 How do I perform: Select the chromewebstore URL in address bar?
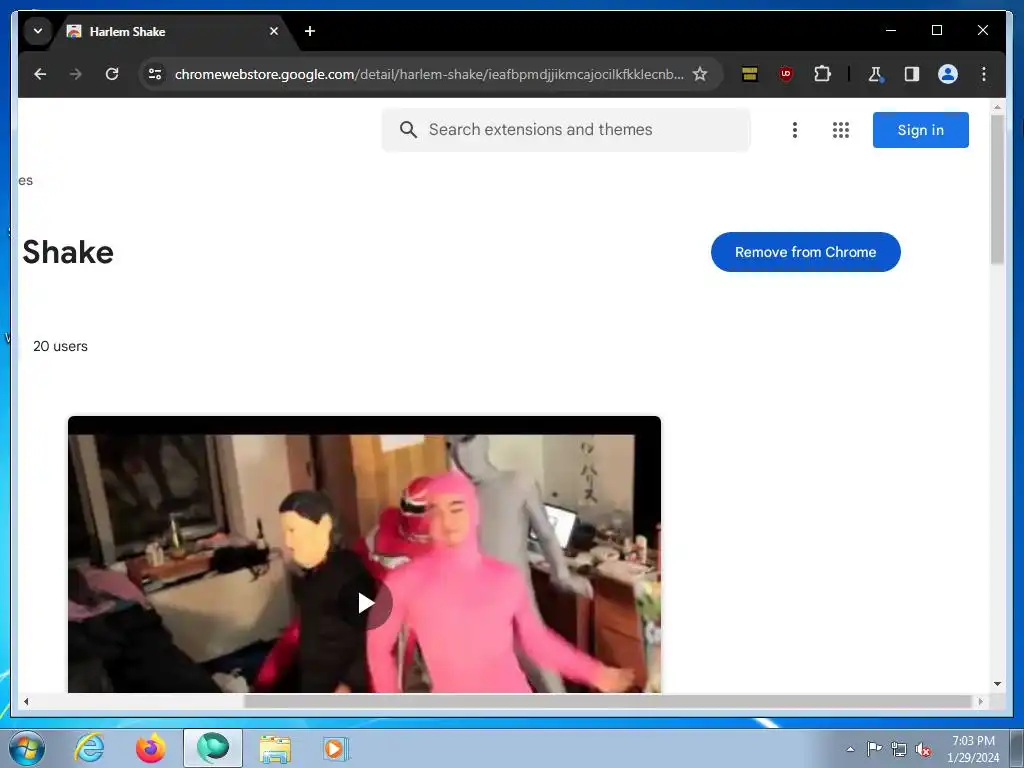click(429, 74)
